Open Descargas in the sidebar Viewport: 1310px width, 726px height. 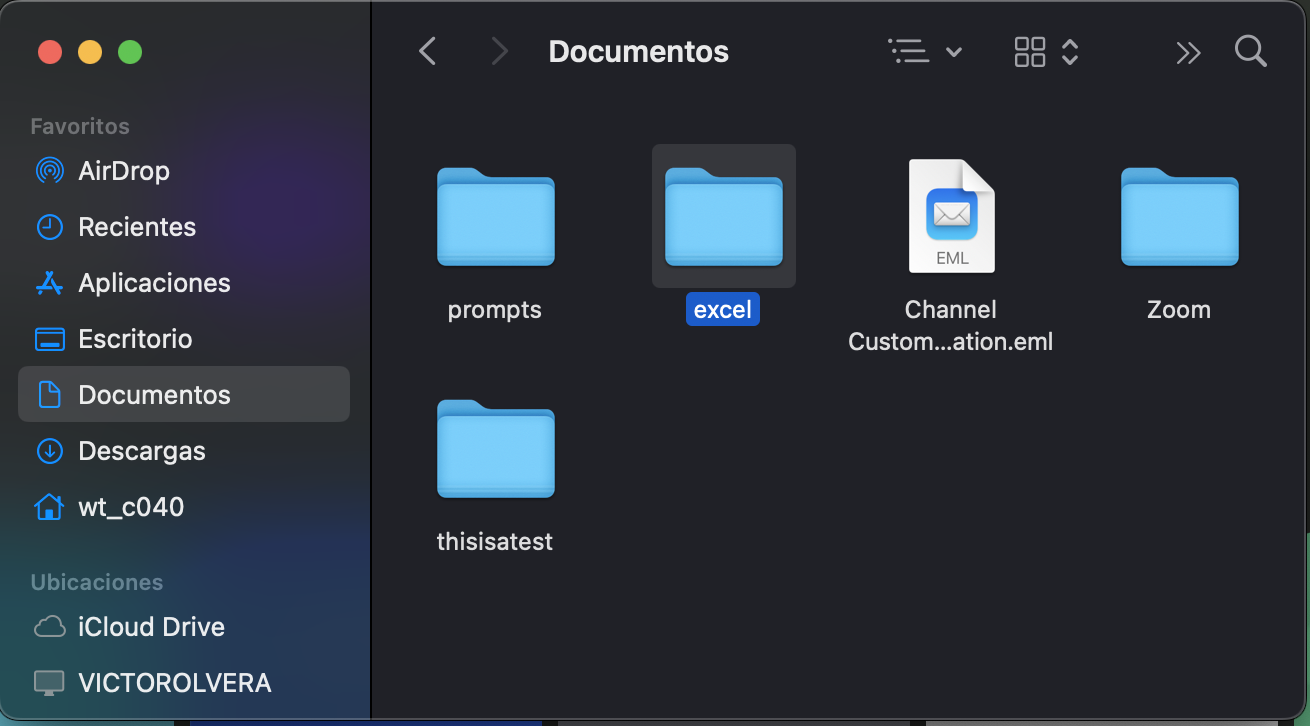(142, 451)
